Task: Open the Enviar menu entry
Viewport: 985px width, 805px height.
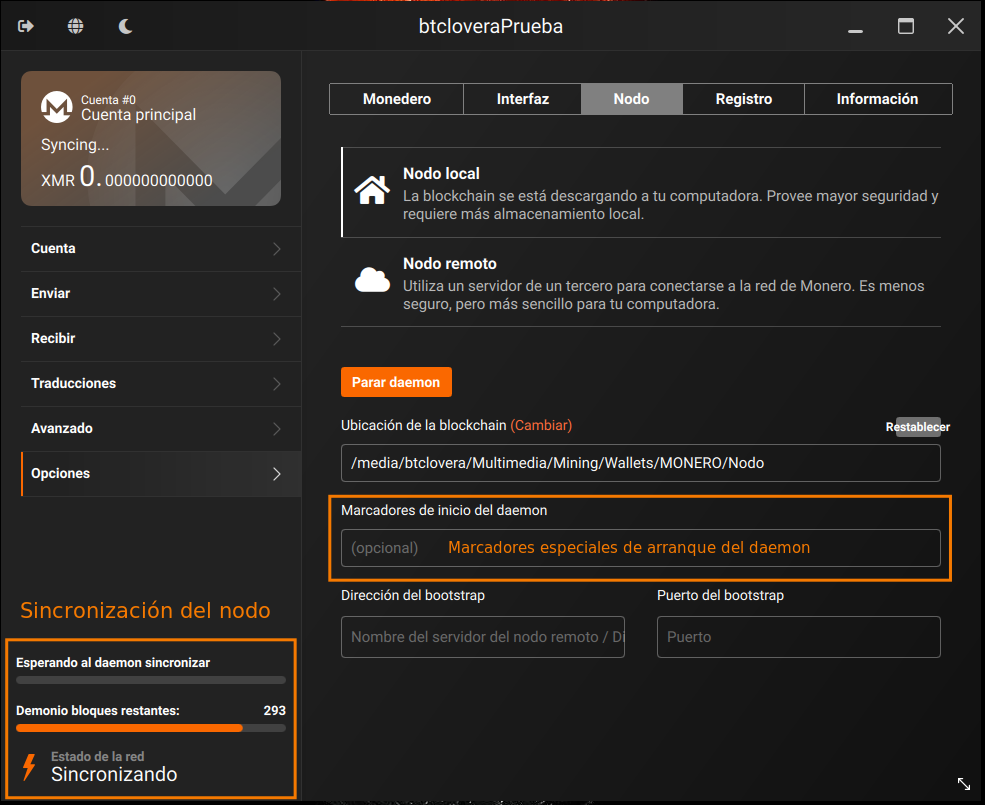Action: pyautogui.click(x=161, y=294)
